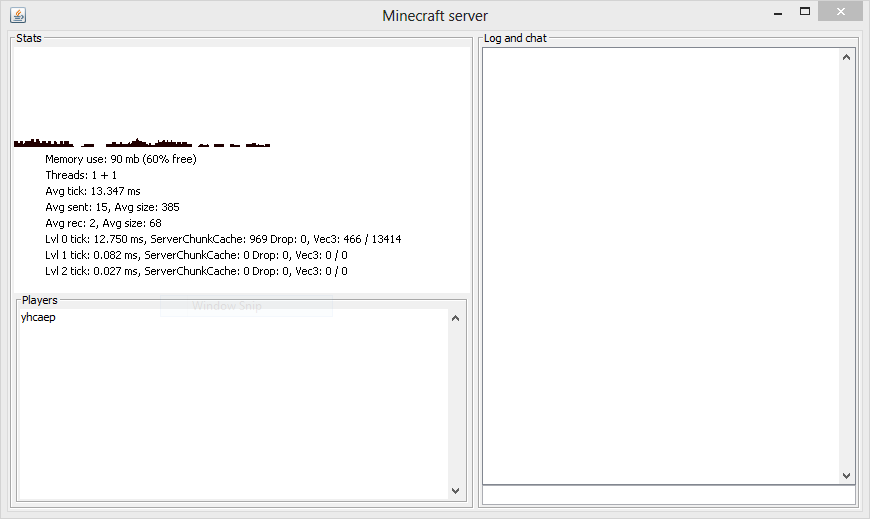The width and height of the screenshot is (870, 519).
Task: Click the Players list scroll-down arrow
Action: click(x=456, y=491)
